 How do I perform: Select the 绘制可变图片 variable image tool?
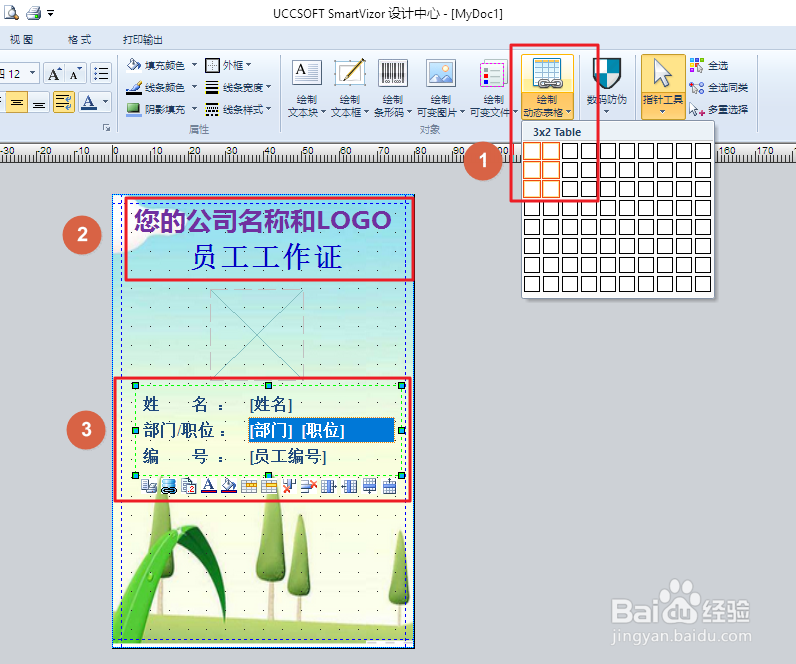pos(441,88)
